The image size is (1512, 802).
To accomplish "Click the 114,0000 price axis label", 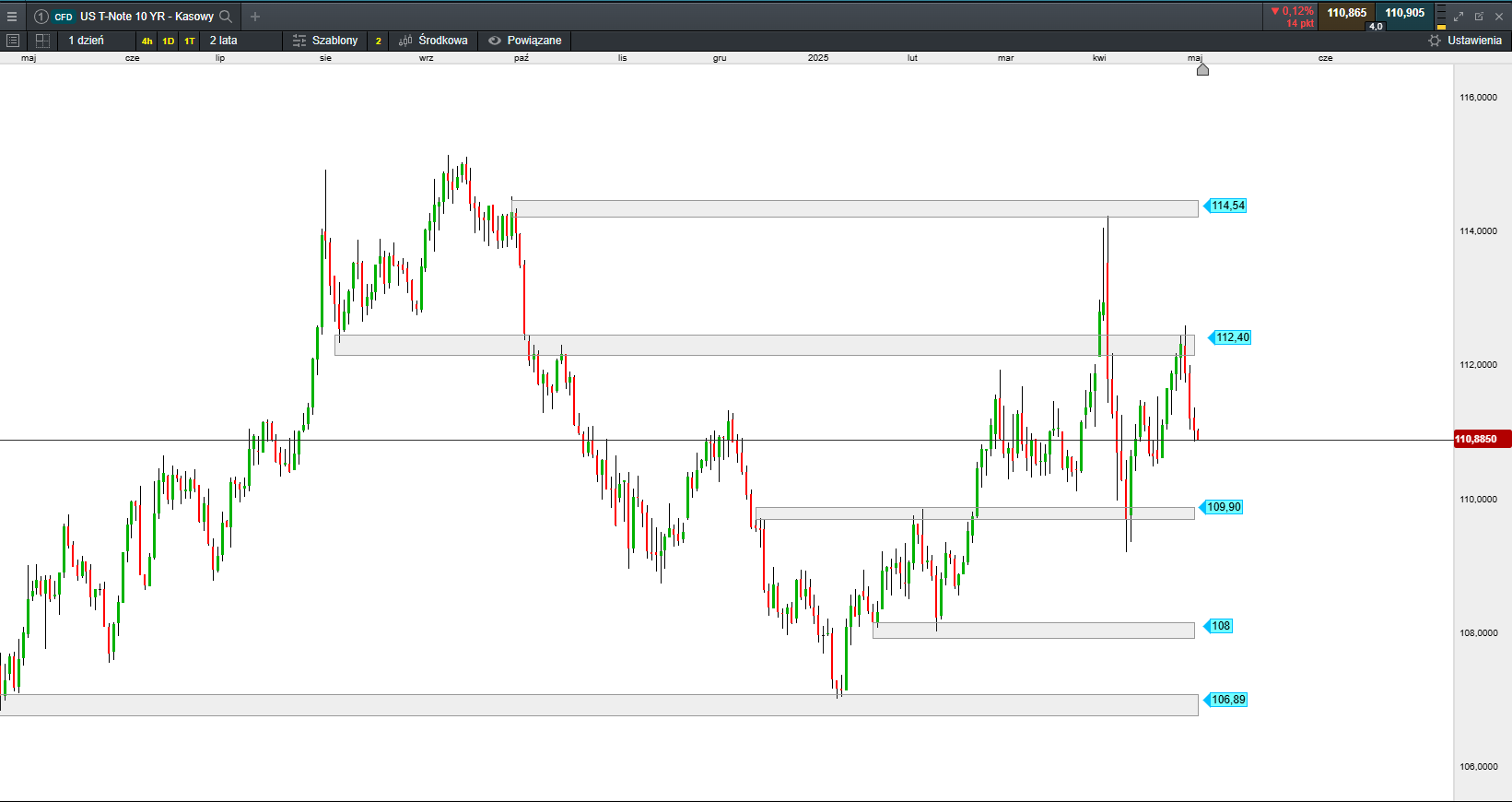I will pos(1478,230).
